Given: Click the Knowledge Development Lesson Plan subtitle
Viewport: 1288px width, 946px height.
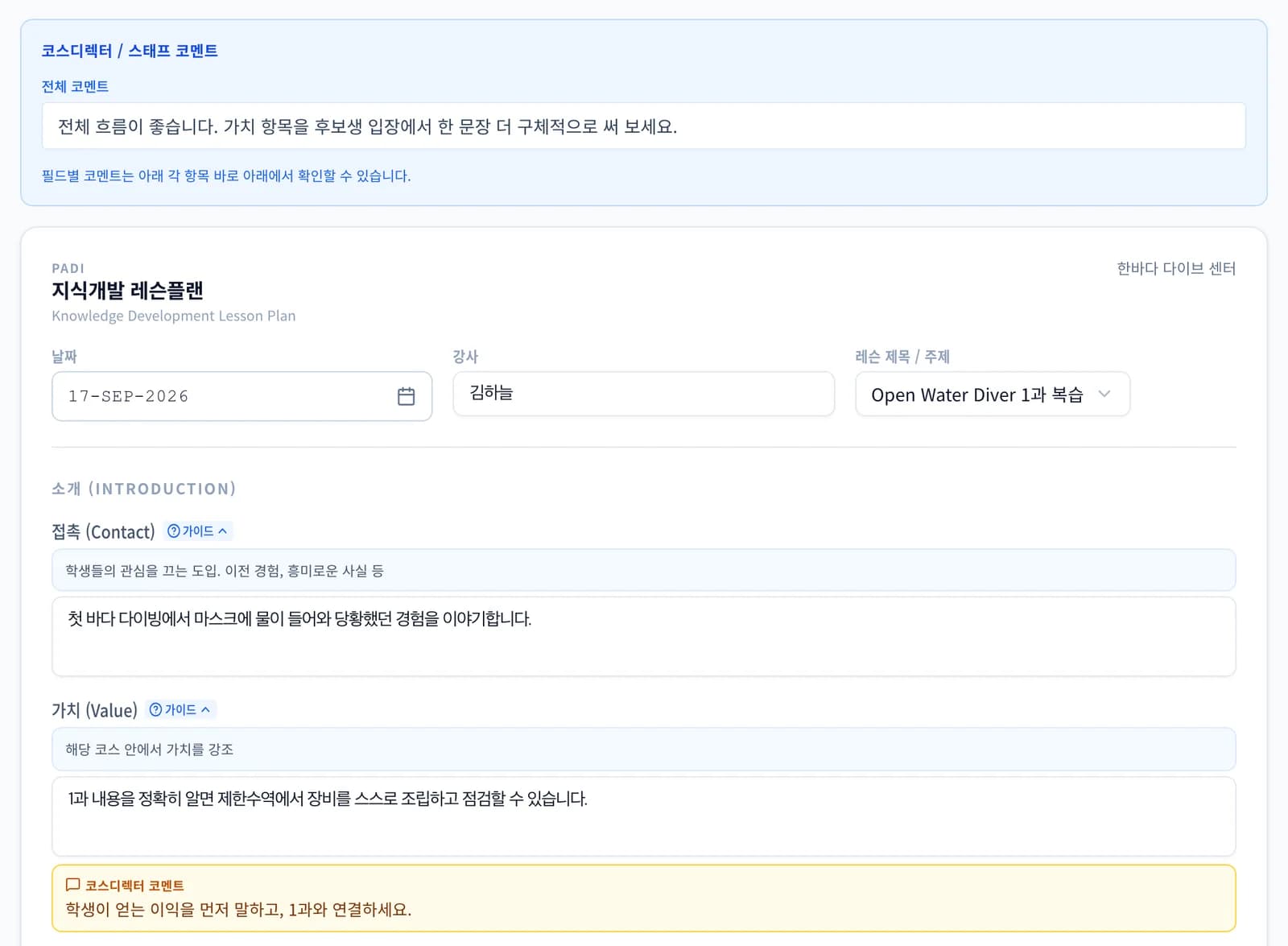Looking at the screenshot, I should tap(174, 316).
